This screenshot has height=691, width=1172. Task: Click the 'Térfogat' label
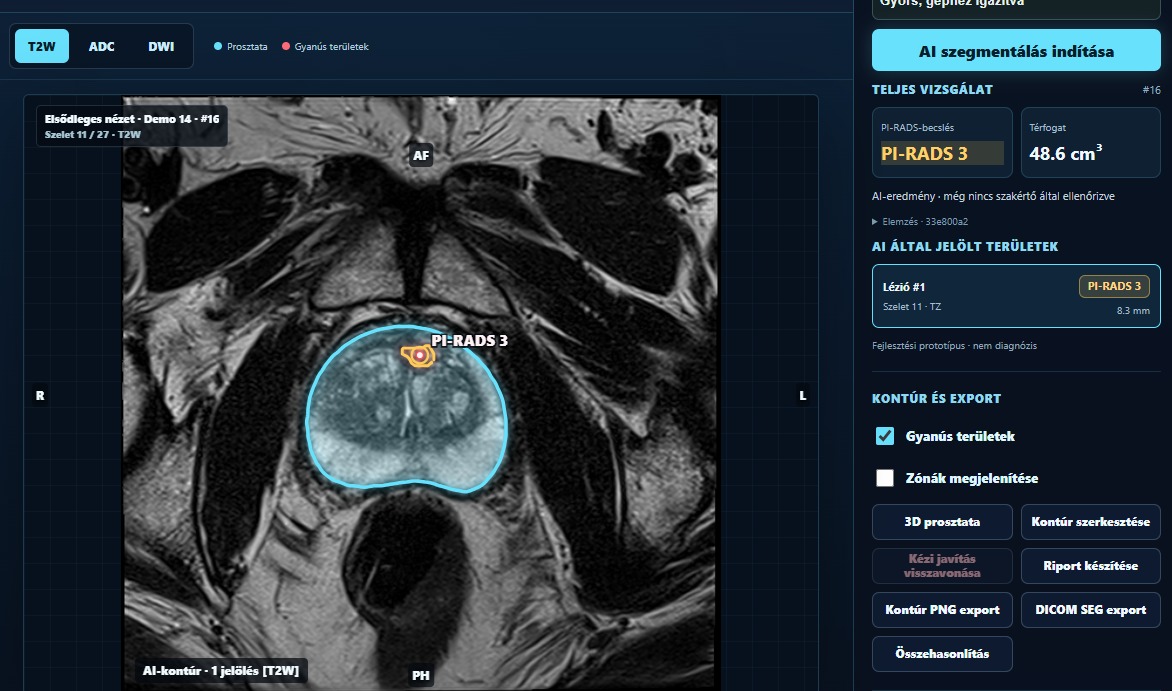[1047, 128]
